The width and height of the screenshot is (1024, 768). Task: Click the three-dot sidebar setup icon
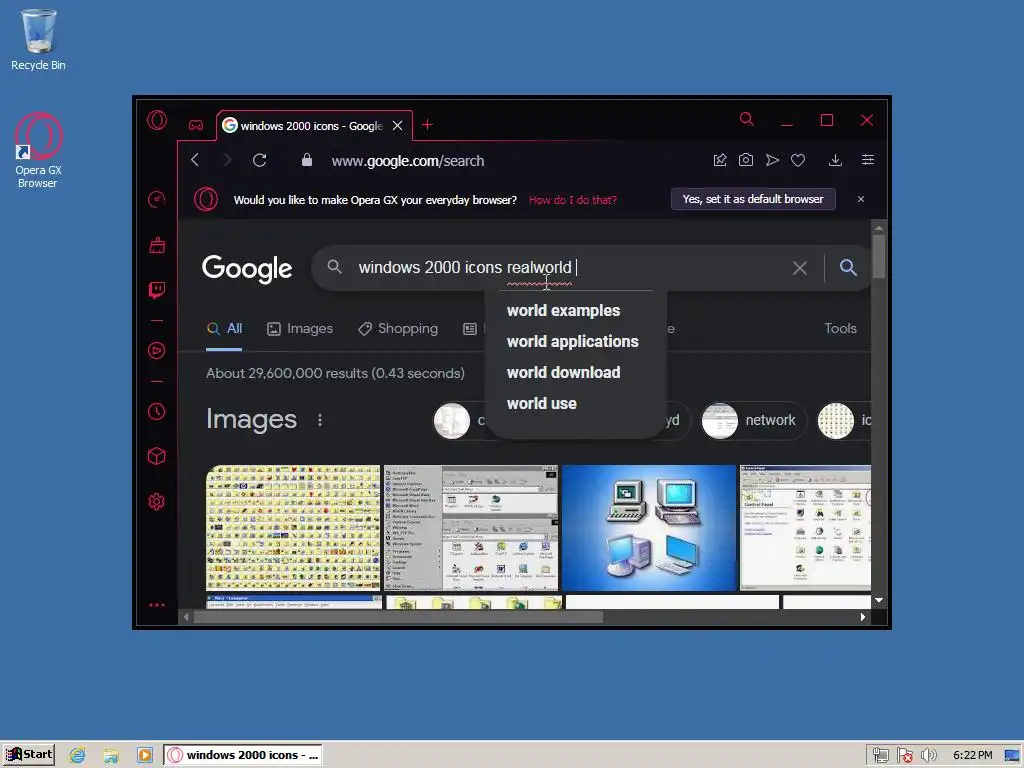(x=157, y=605)
